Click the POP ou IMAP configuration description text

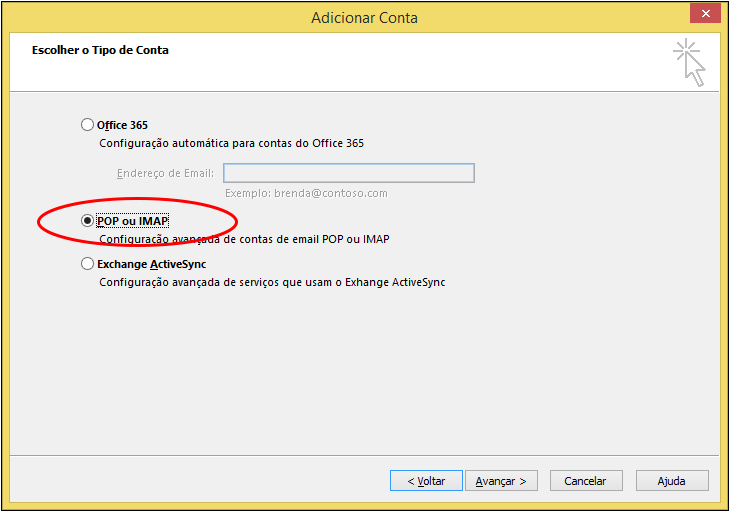pos(245,239)
